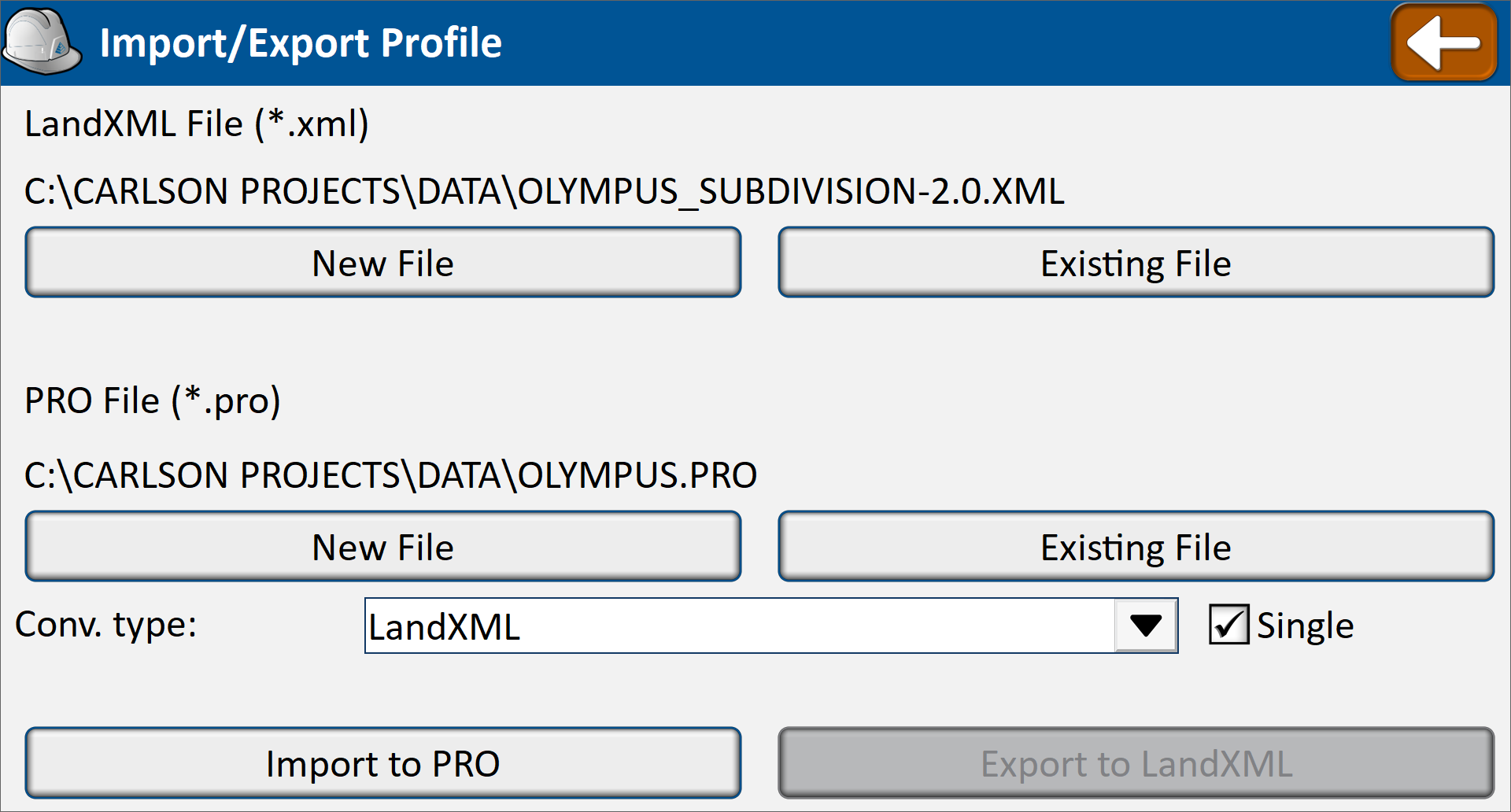The width and height of the screenshot is (1511, 812).
Task: Click Existing File under PRO File
Action: pyautogui.click(x=1136, y=547)
